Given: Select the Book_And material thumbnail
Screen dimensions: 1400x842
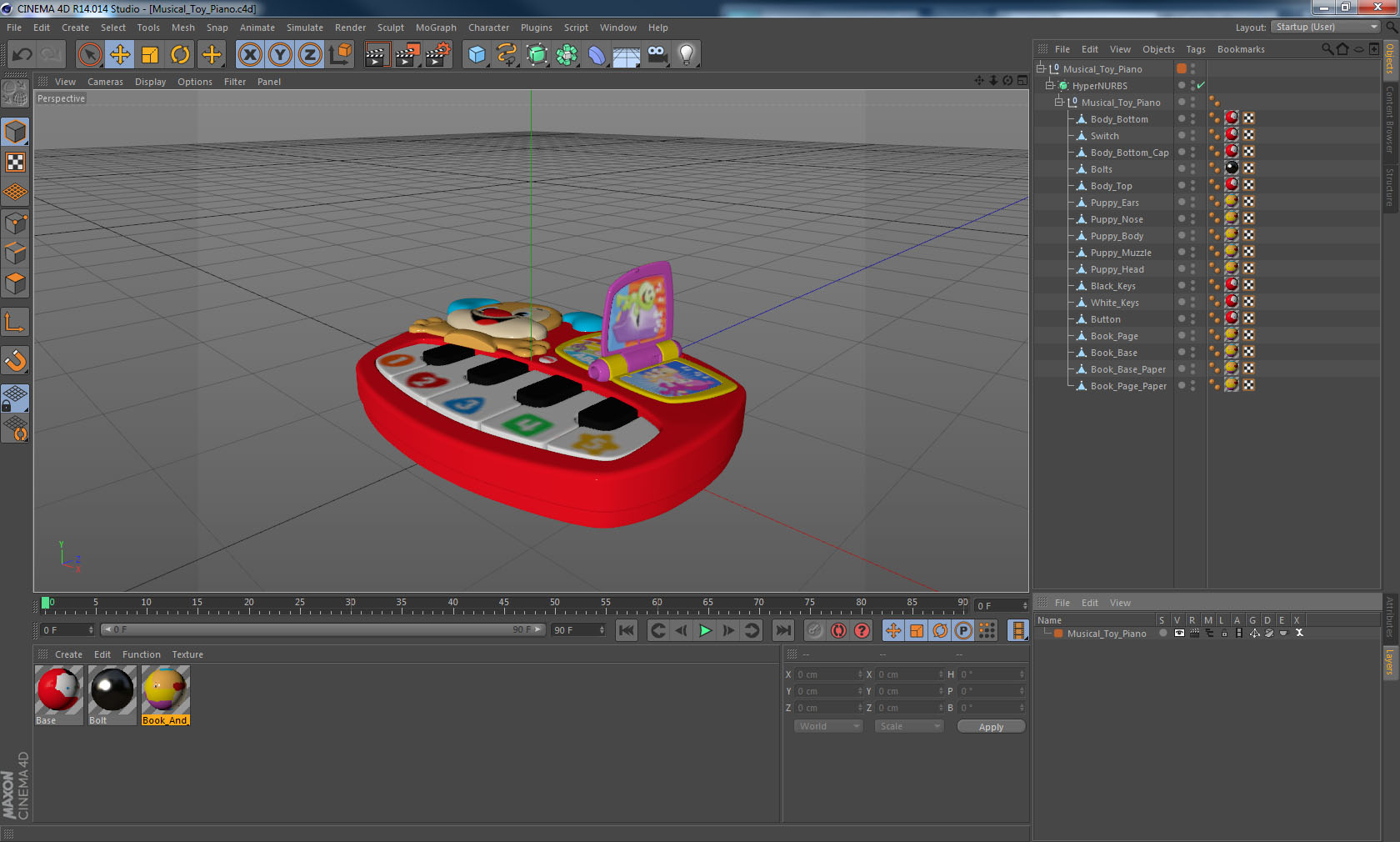Looking at the screenshot, I should tap(165, 689).
